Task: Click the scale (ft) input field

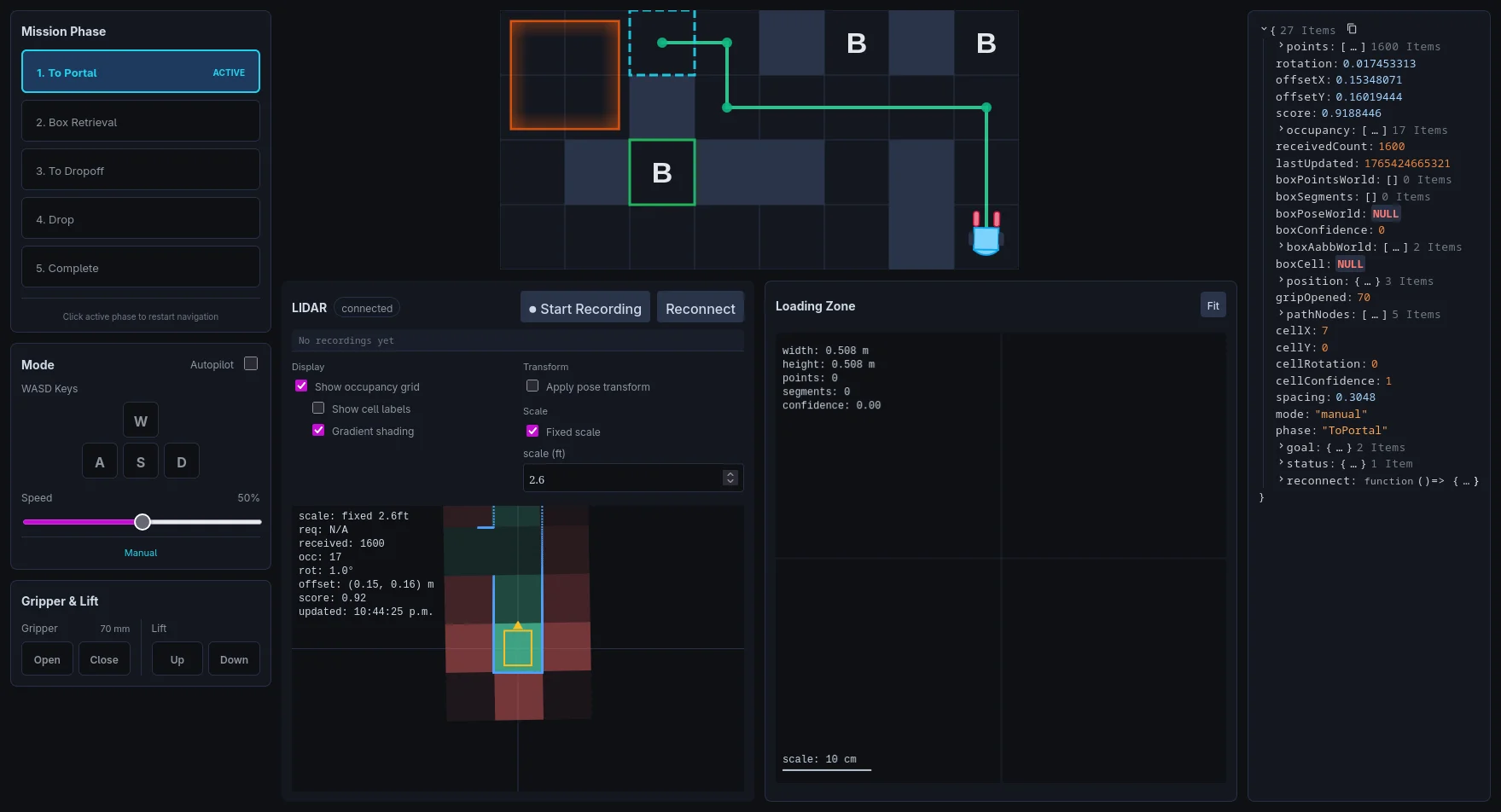Action: [623, 478]
